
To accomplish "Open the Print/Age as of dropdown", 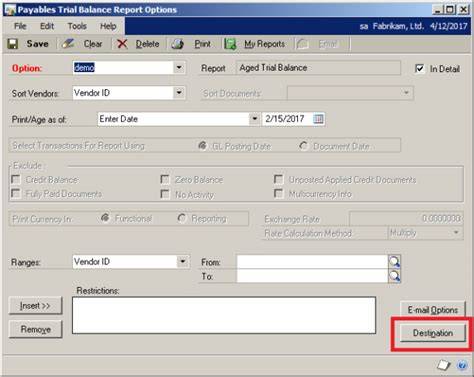I will point(255,119).
